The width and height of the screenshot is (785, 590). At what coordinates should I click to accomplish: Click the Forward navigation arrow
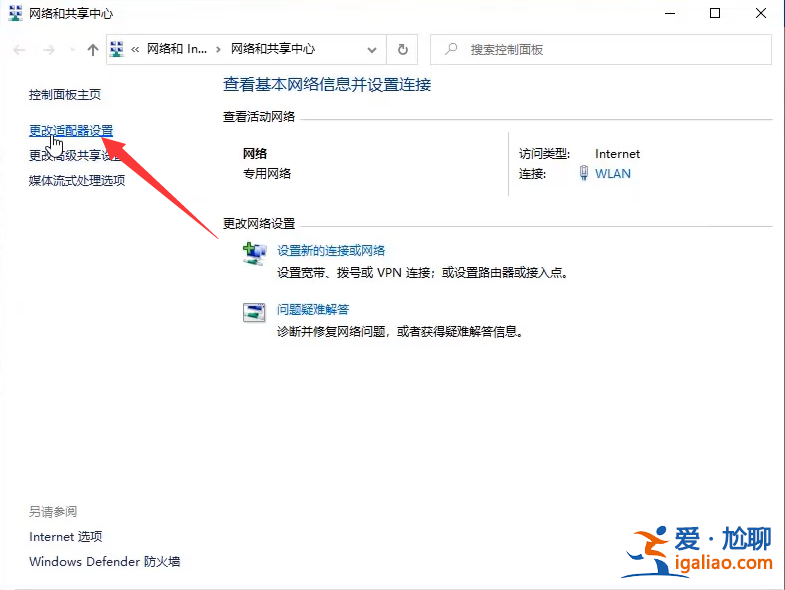49,50
